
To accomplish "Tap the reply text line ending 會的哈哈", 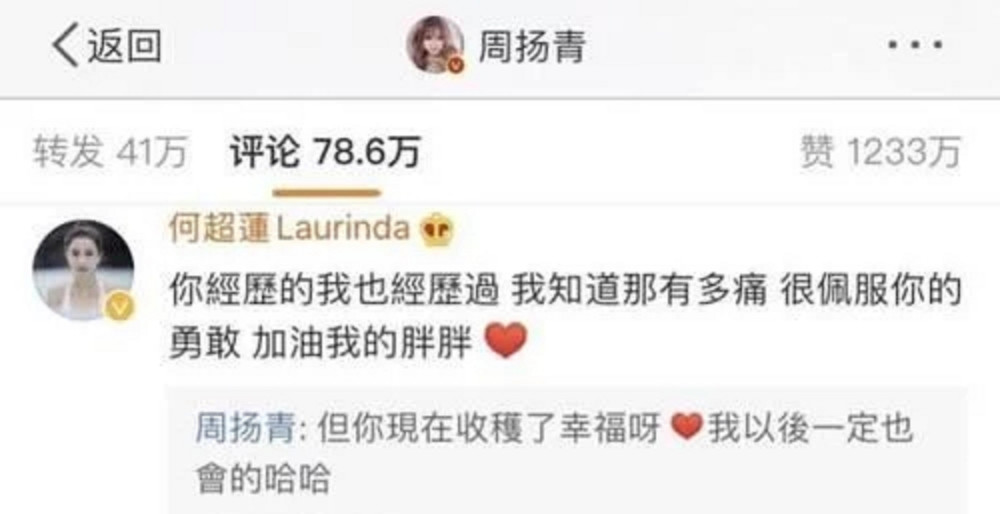I will coord(263,479).
